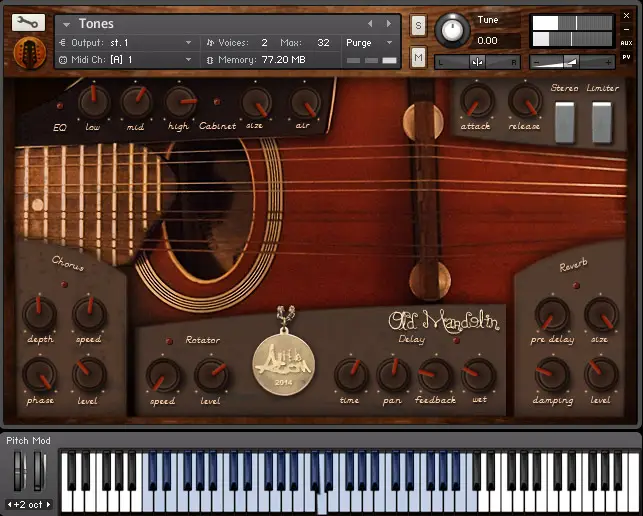Open the Midi Ch channel dropdown
The width and height of the screenshot is (643, 516).
coord(188,60)
